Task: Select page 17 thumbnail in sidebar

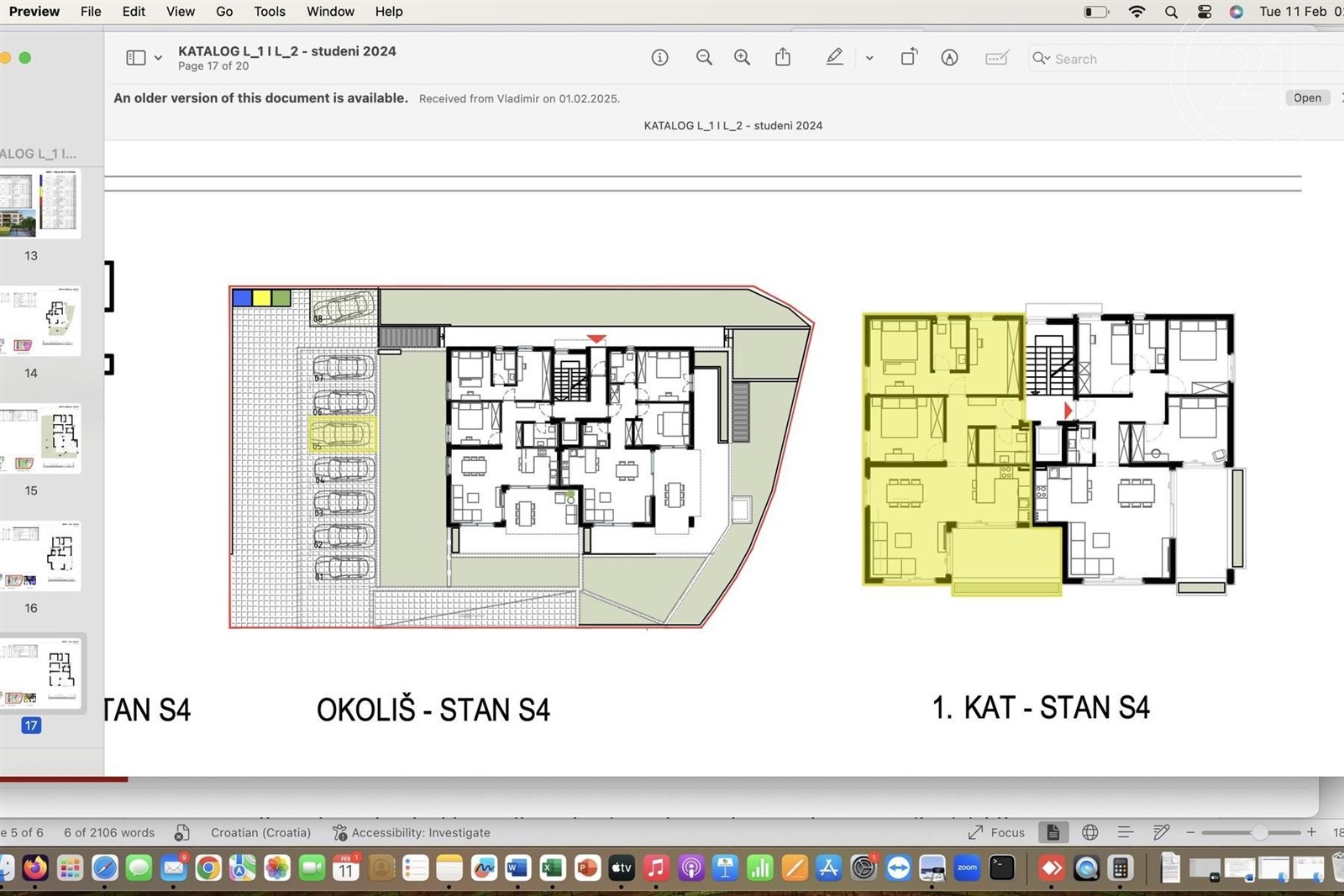Action: 39,672
